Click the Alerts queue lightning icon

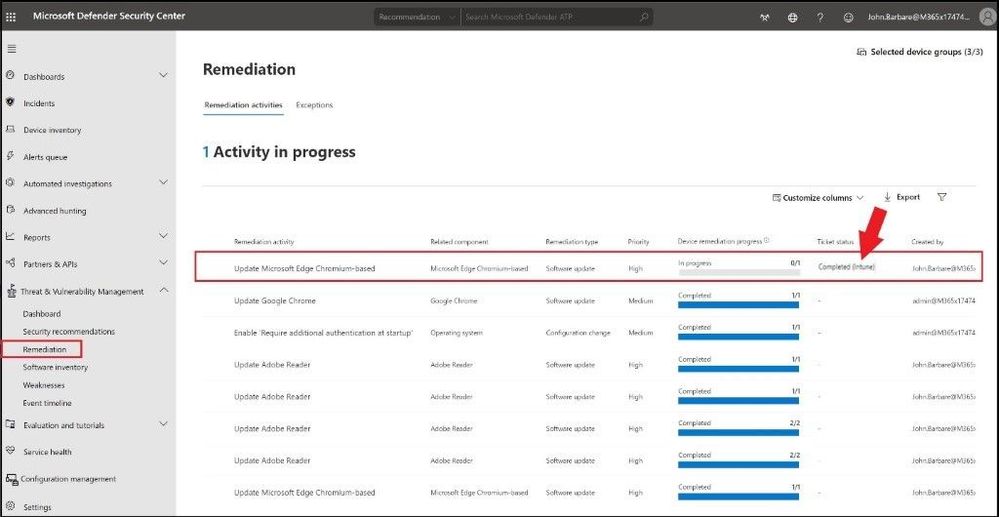[10, 156]
